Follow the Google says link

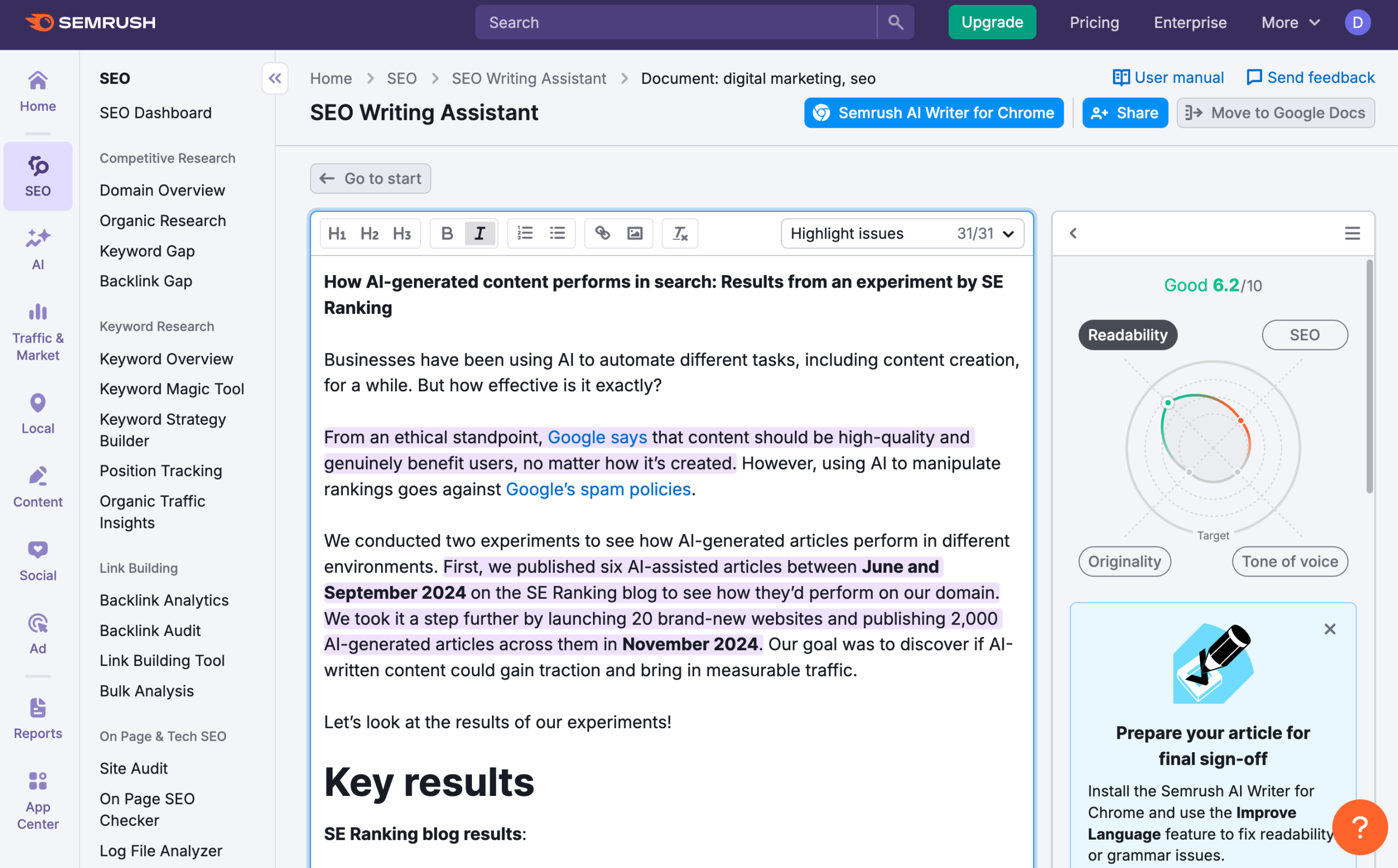coord(597,437)
